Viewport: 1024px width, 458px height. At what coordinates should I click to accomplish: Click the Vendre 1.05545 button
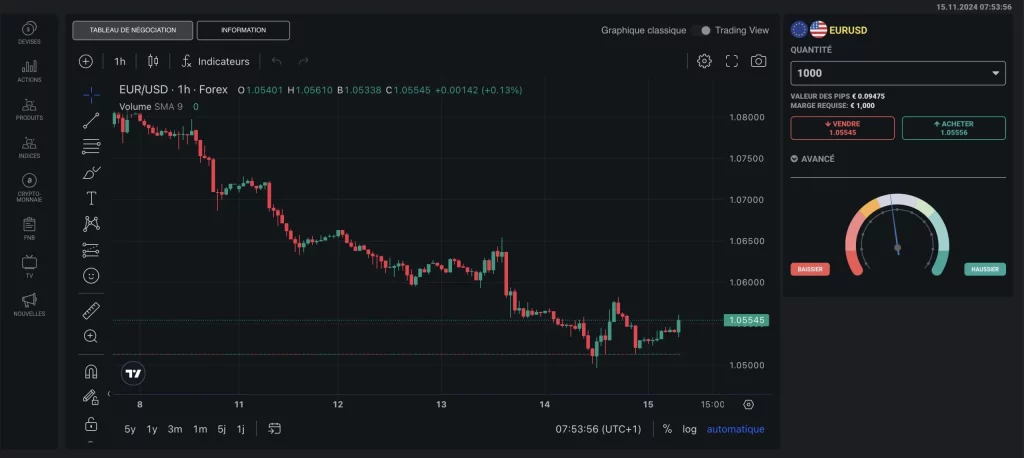842,128
